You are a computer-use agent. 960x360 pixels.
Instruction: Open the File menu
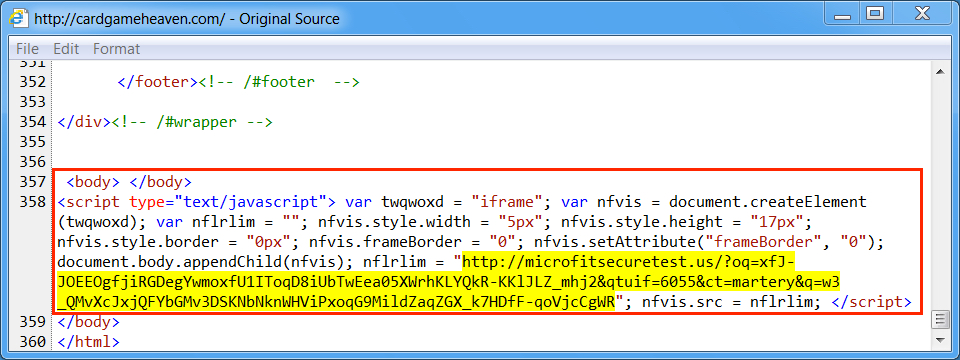click(27, 49)
